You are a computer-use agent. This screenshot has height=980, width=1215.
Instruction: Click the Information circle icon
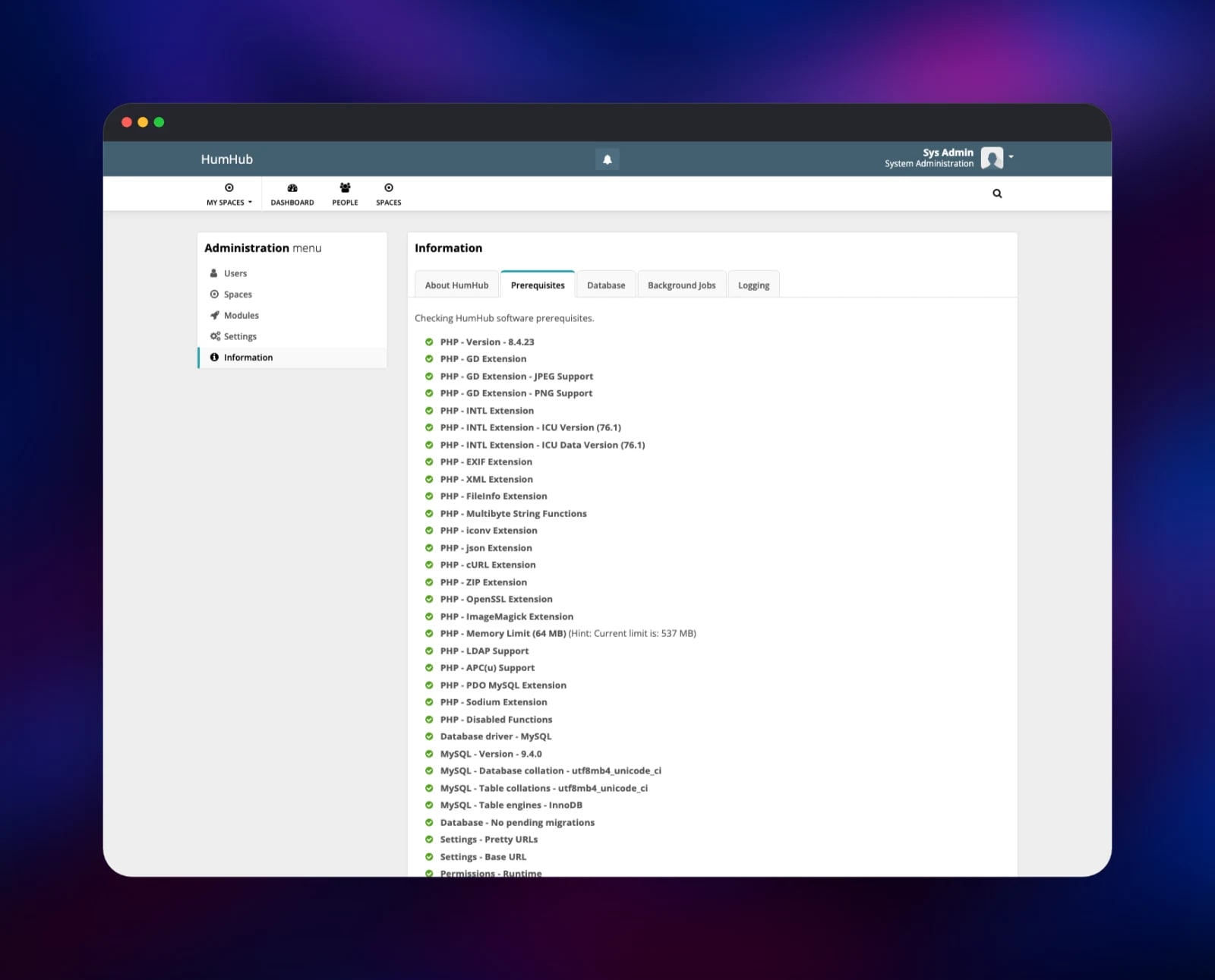click(x=214, y=358)
